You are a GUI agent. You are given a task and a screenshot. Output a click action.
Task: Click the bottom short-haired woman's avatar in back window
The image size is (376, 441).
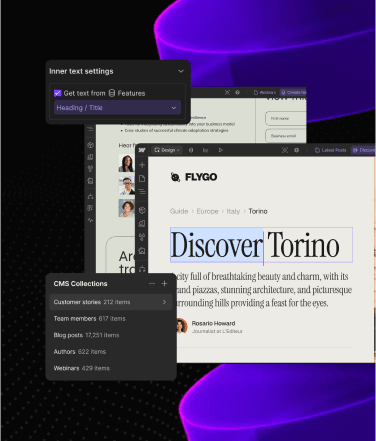(x=127, y=208)
